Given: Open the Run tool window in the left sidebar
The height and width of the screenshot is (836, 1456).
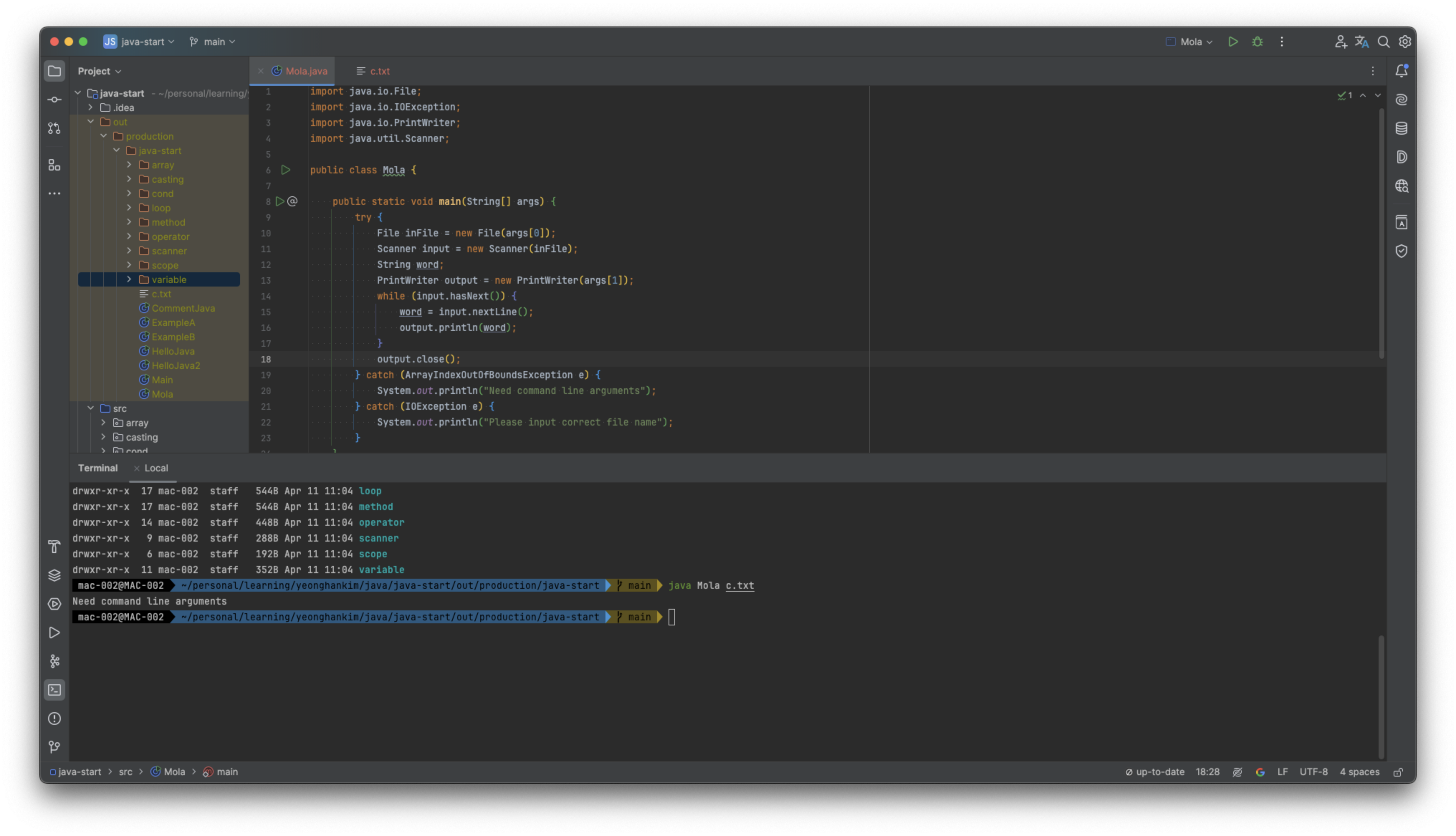Looking at the screenshot, I should (x=54, y=633).
